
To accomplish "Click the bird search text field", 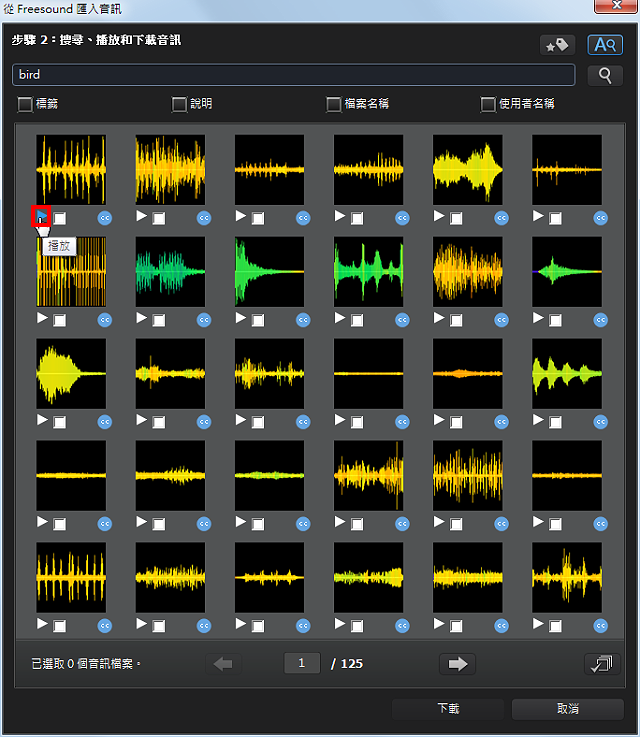I will [x=294, y=75].
